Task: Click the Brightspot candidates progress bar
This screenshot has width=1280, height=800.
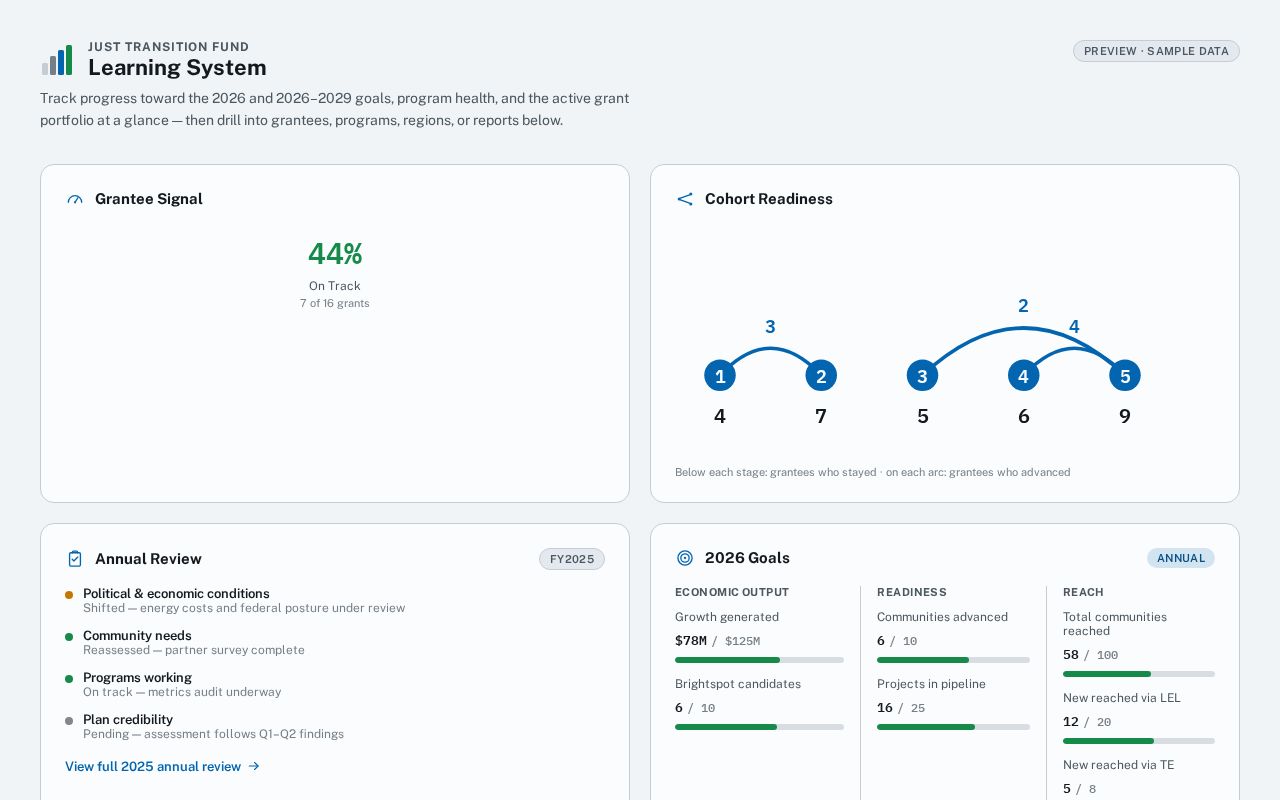Action: (759, 727)
